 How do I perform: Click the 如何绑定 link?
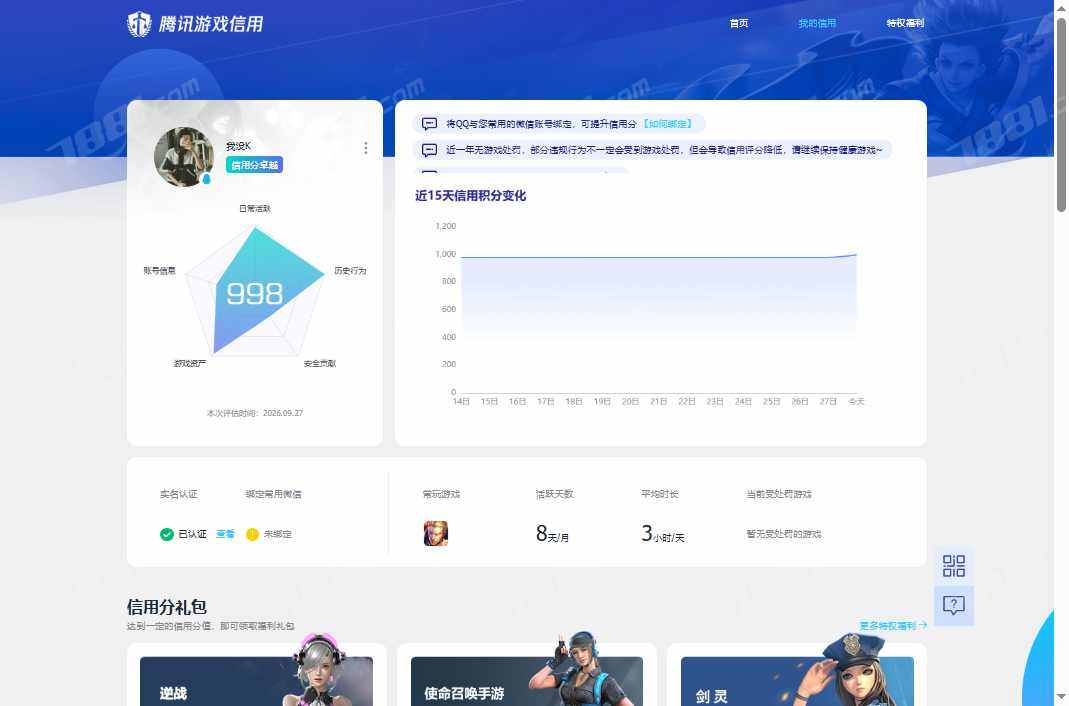[x=667, y=124]
